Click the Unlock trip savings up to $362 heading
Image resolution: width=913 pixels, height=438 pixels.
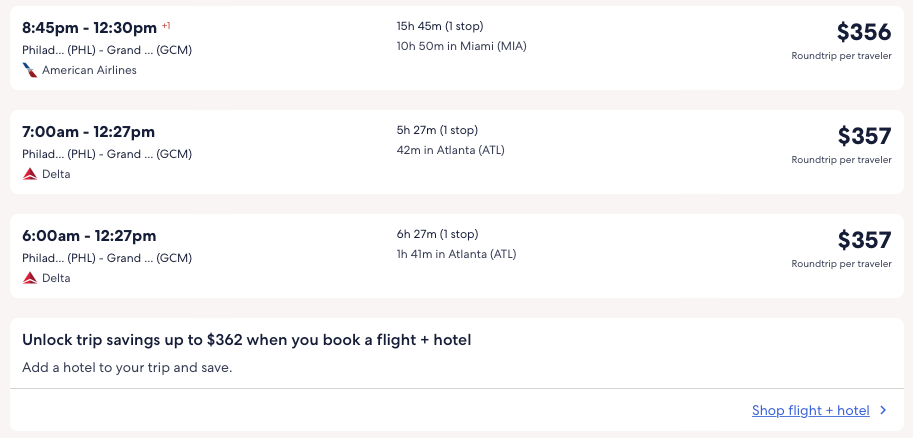[x=246, y=340]
